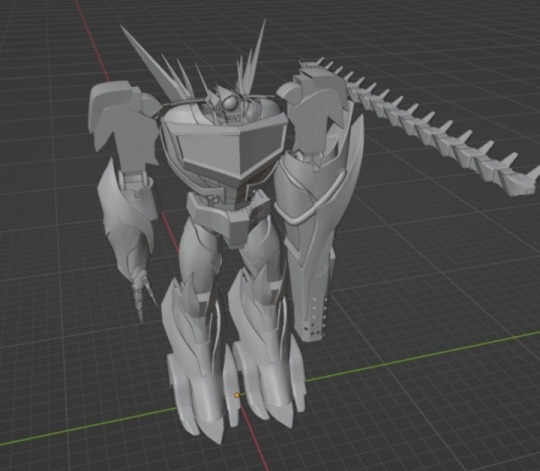Select the robot's head with round eye
Screen dimensions: 540x471
point(229,102)
